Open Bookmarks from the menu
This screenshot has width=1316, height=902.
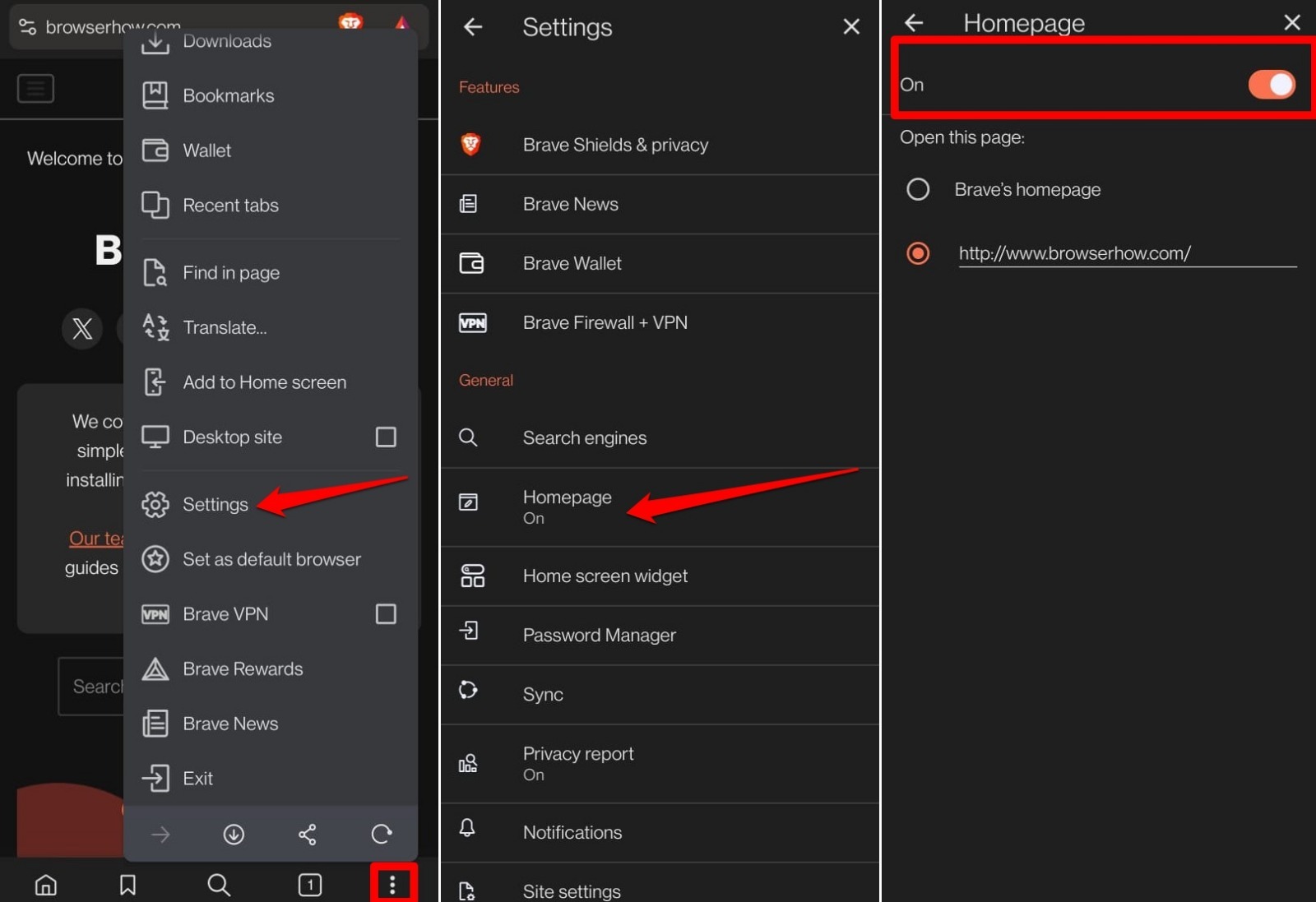(x=270, y=95)
